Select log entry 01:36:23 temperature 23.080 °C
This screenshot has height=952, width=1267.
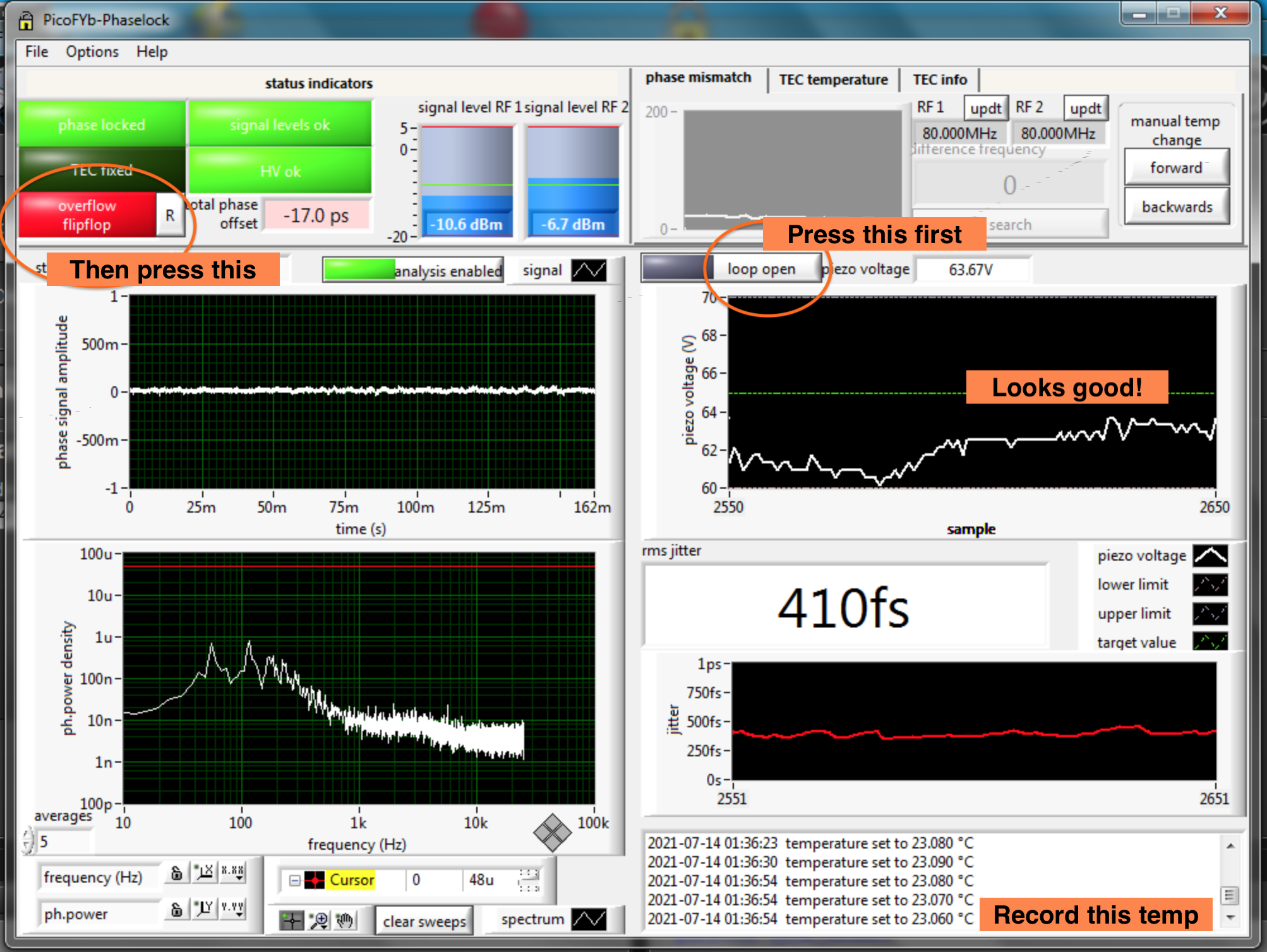click(x=810, y=843)
